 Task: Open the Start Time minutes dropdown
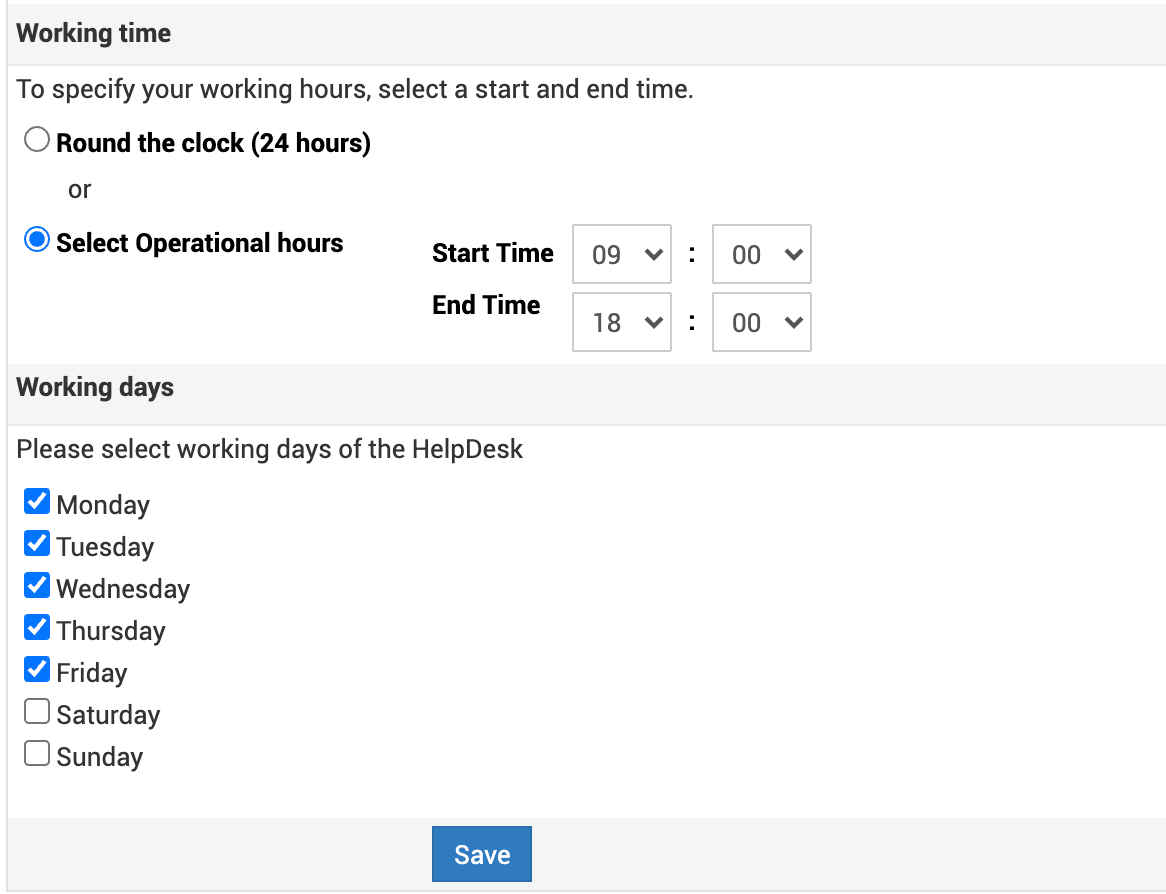761,255
